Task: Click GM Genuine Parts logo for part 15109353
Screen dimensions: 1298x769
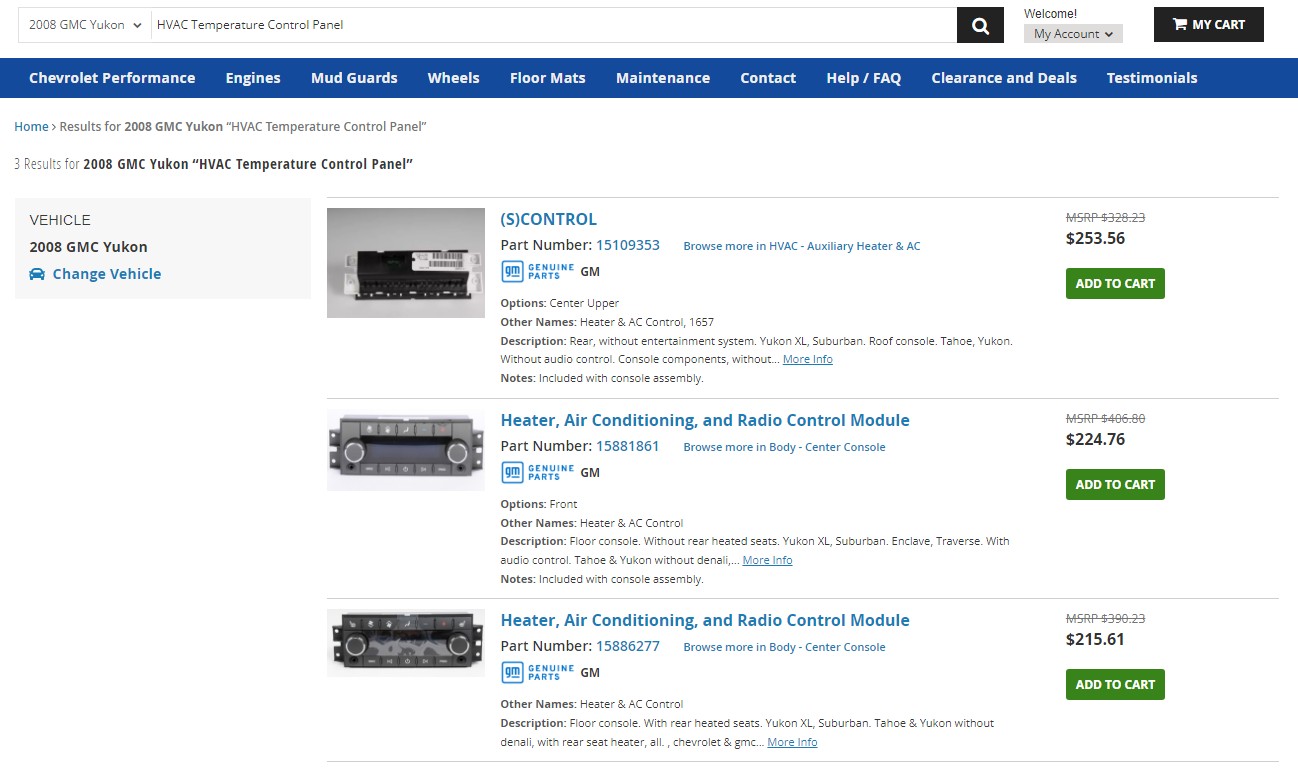Action: [538, 271]
